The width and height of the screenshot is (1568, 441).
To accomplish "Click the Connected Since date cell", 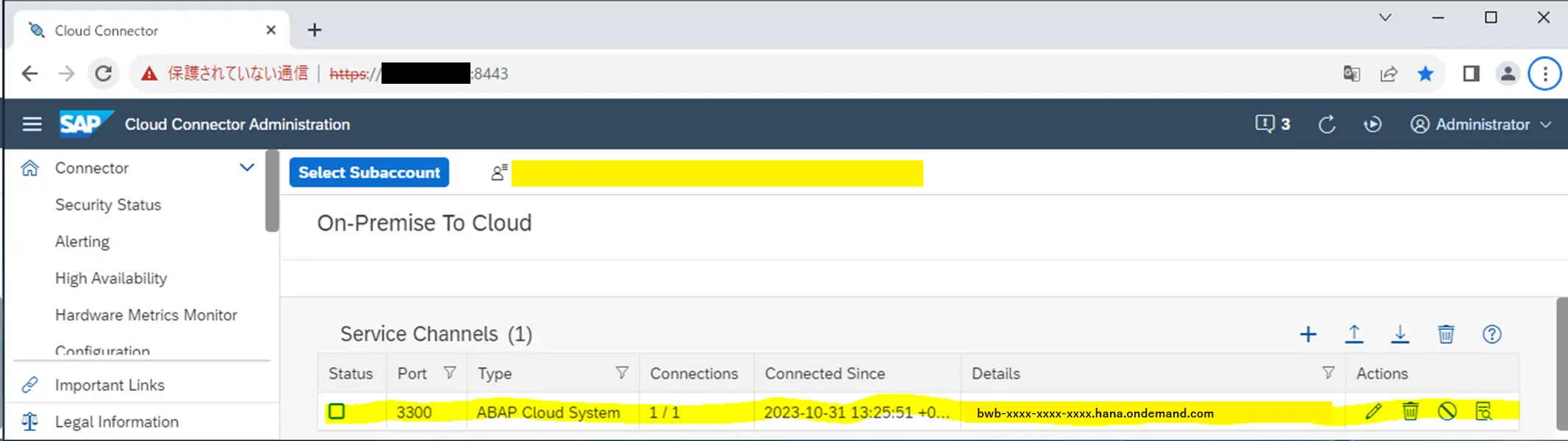I will (856, 412).
